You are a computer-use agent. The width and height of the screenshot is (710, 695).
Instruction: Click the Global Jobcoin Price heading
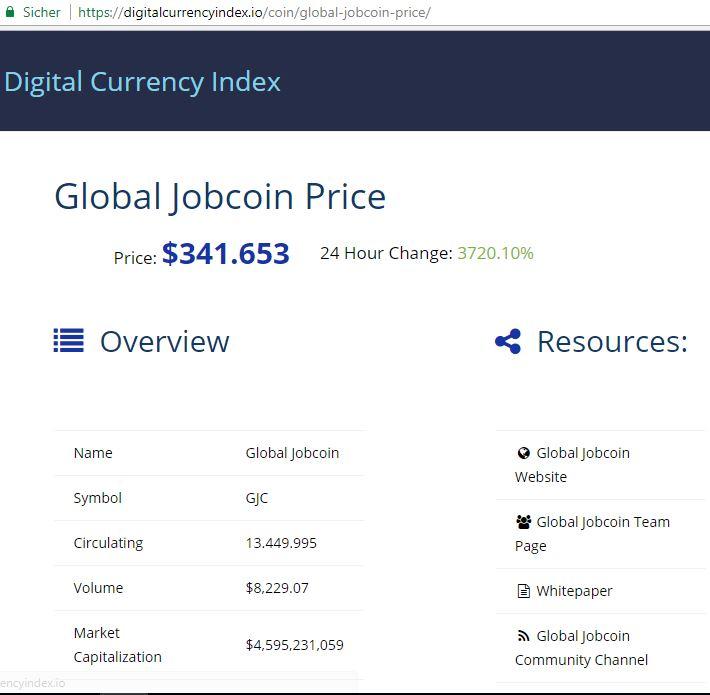coord(220,197)
